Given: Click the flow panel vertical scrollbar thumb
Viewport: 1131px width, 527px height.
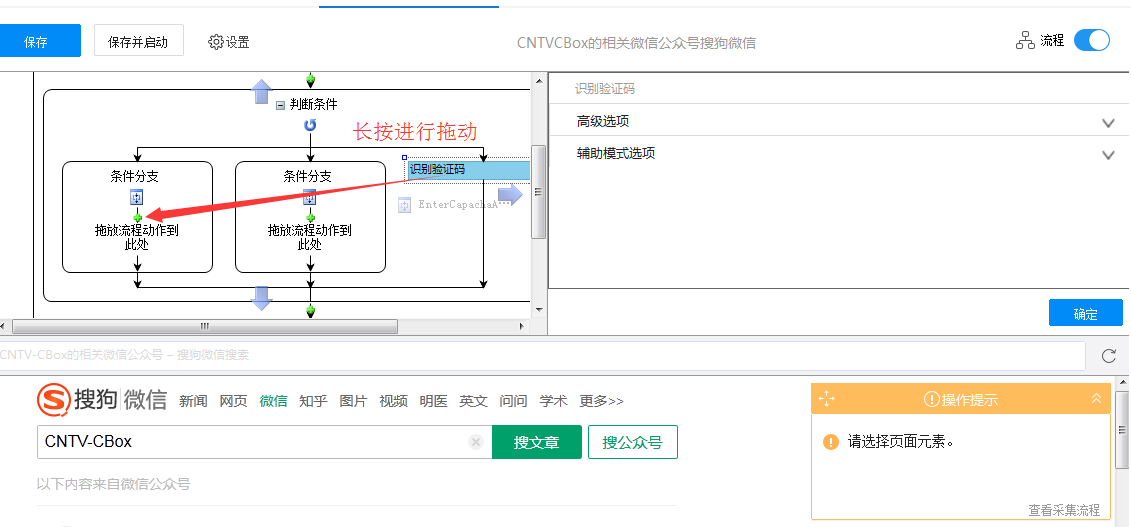Looking at the screenshot, I should tap(538, 192).
